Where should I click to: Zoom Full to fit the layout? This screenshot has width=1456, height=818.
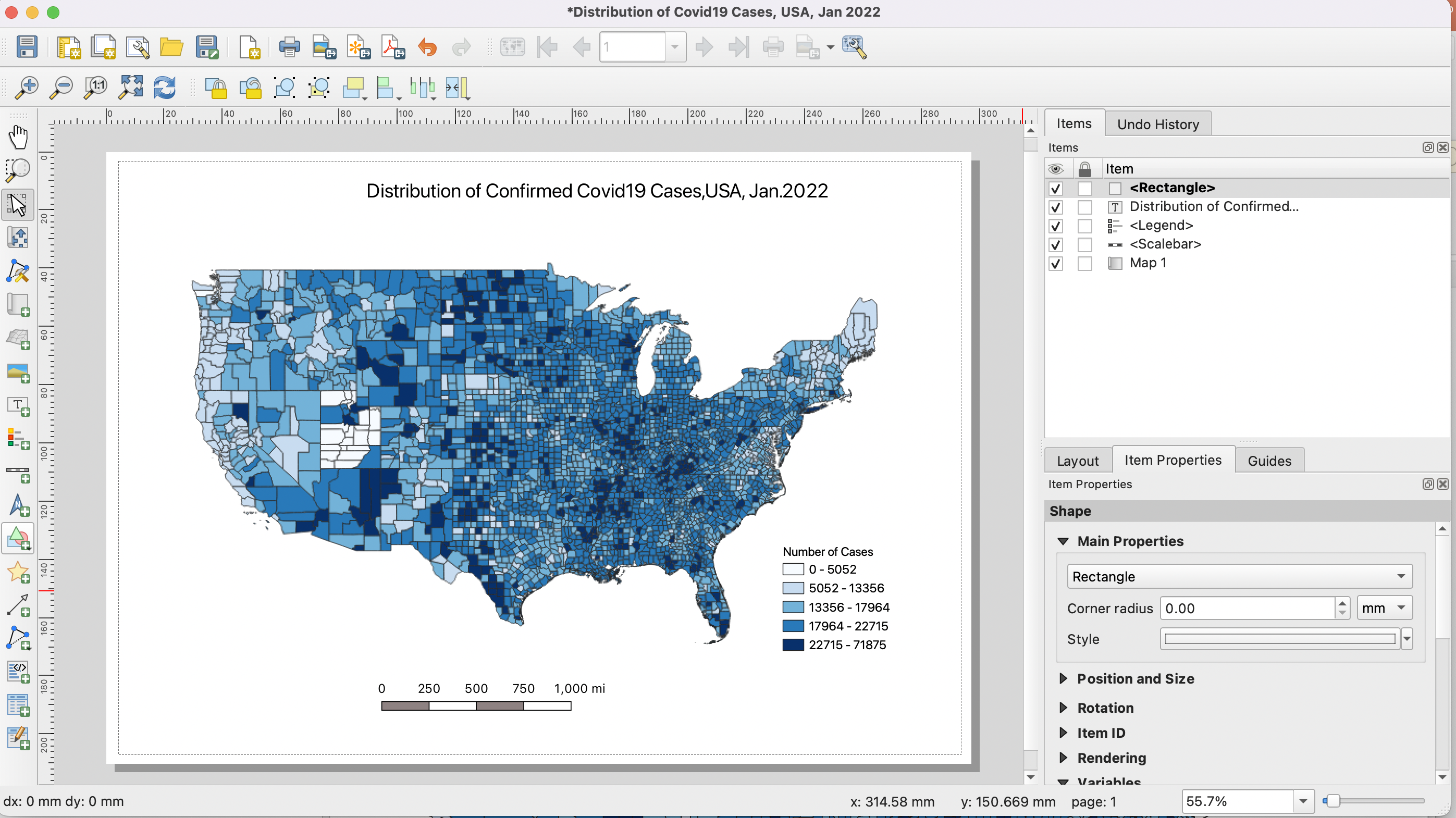pos(130,88)
